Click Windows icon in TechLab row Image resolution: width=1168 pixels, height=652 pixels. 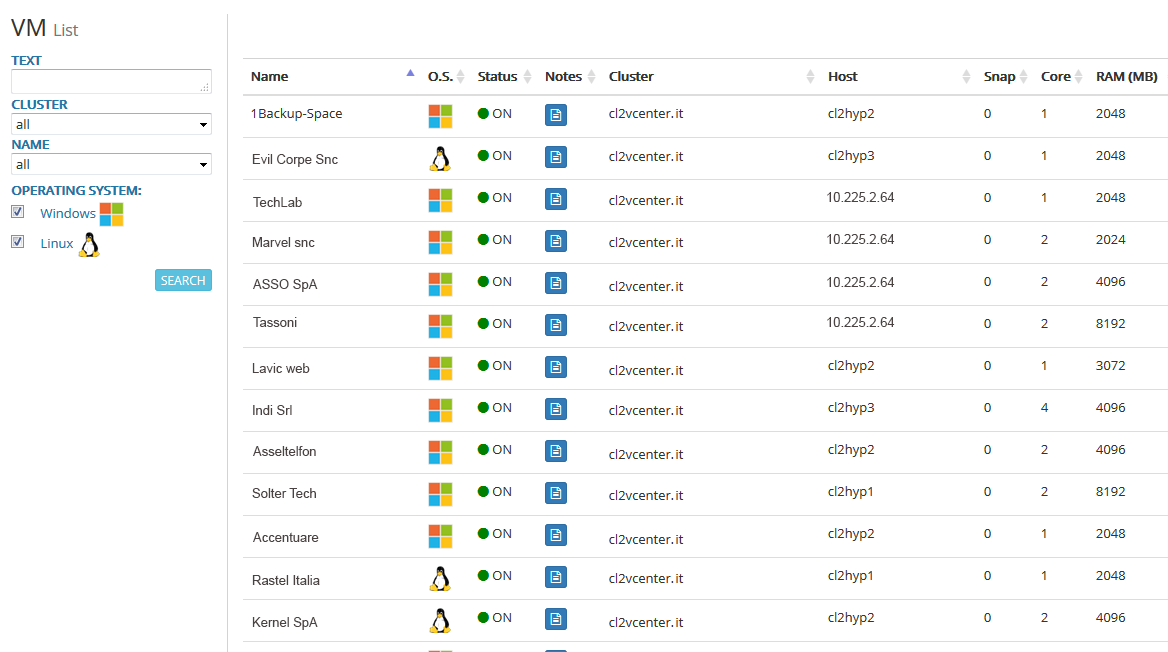(x=440, y=200)
